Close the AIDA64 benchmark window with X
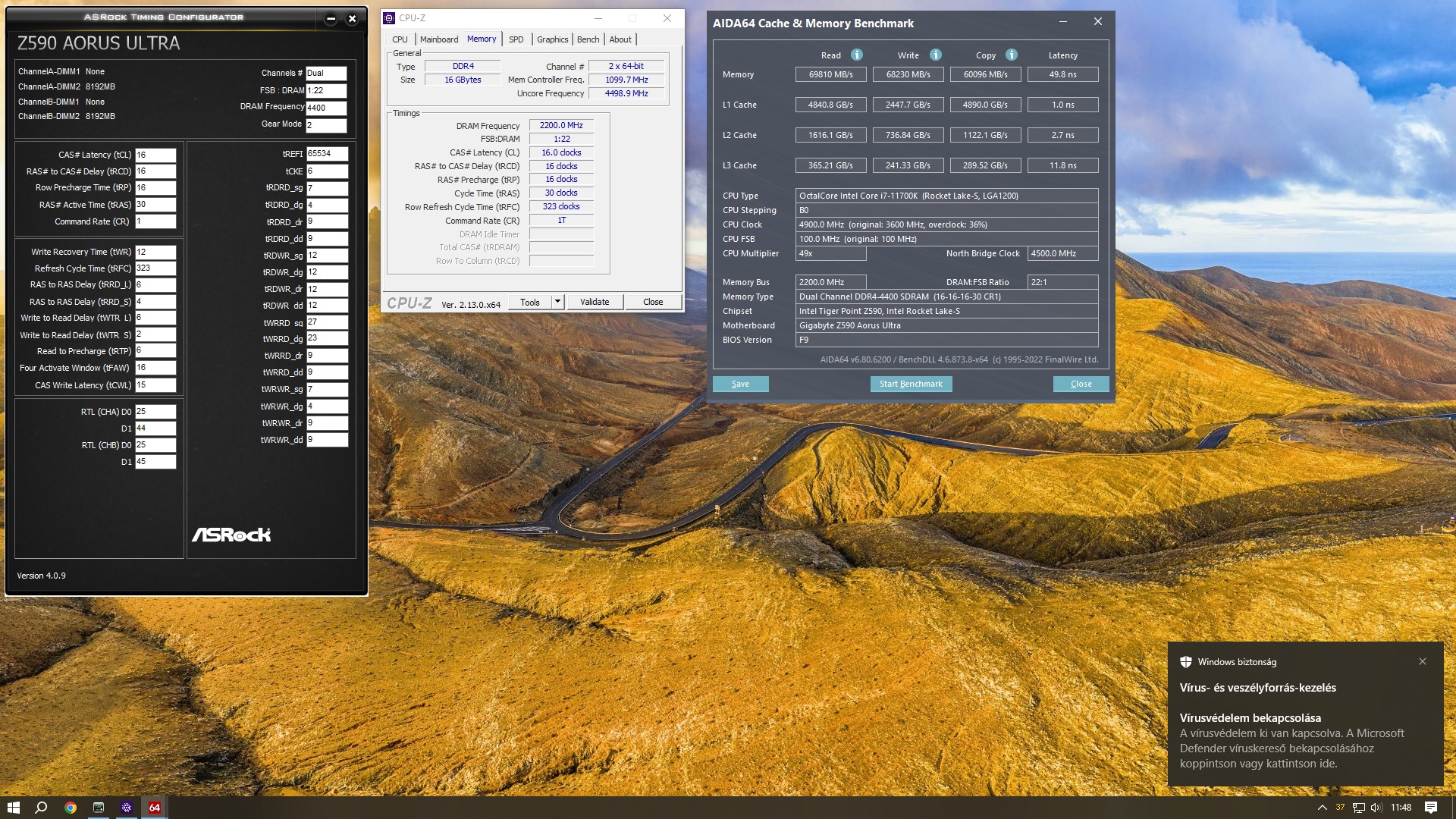Viewport: 1456px width, 819px height. click(1097, 21)
